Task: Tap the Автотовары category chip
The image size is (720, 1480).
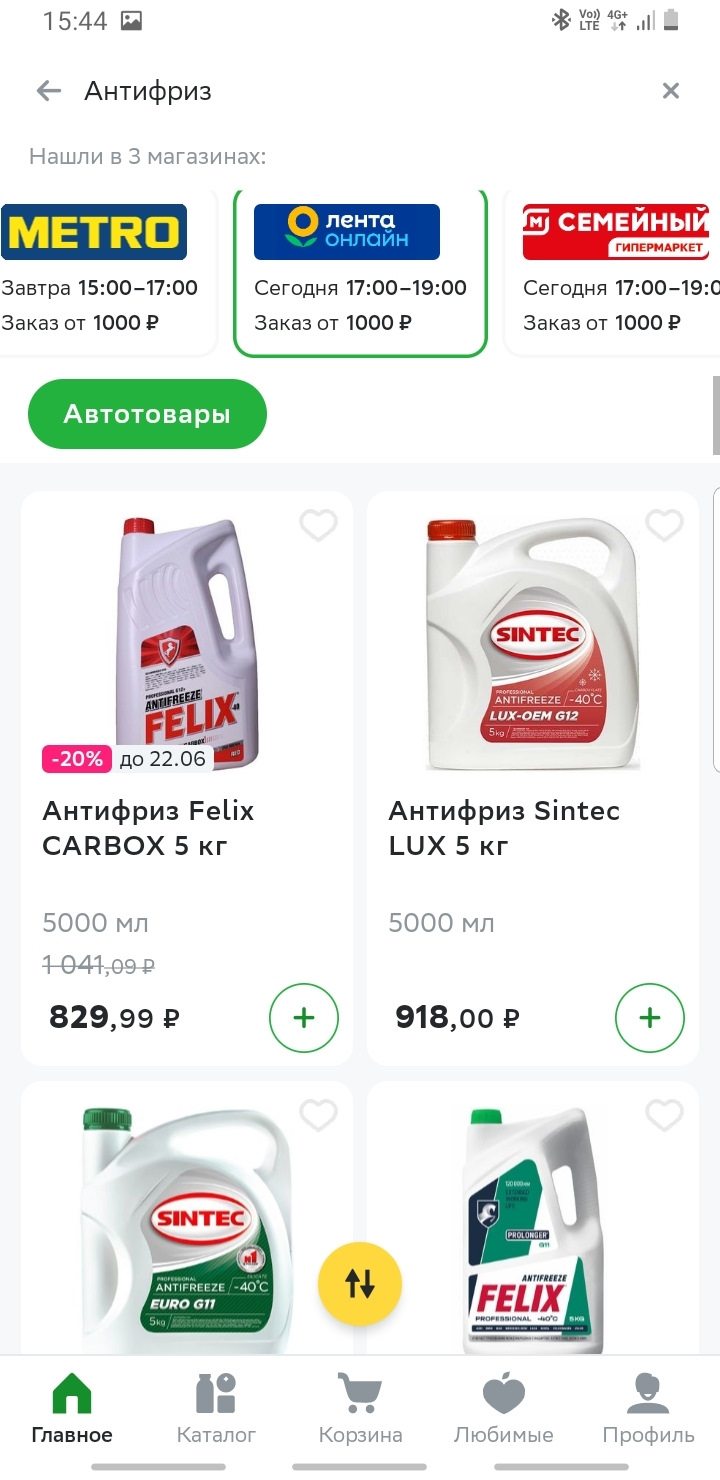Action: [x=147, y=414]
